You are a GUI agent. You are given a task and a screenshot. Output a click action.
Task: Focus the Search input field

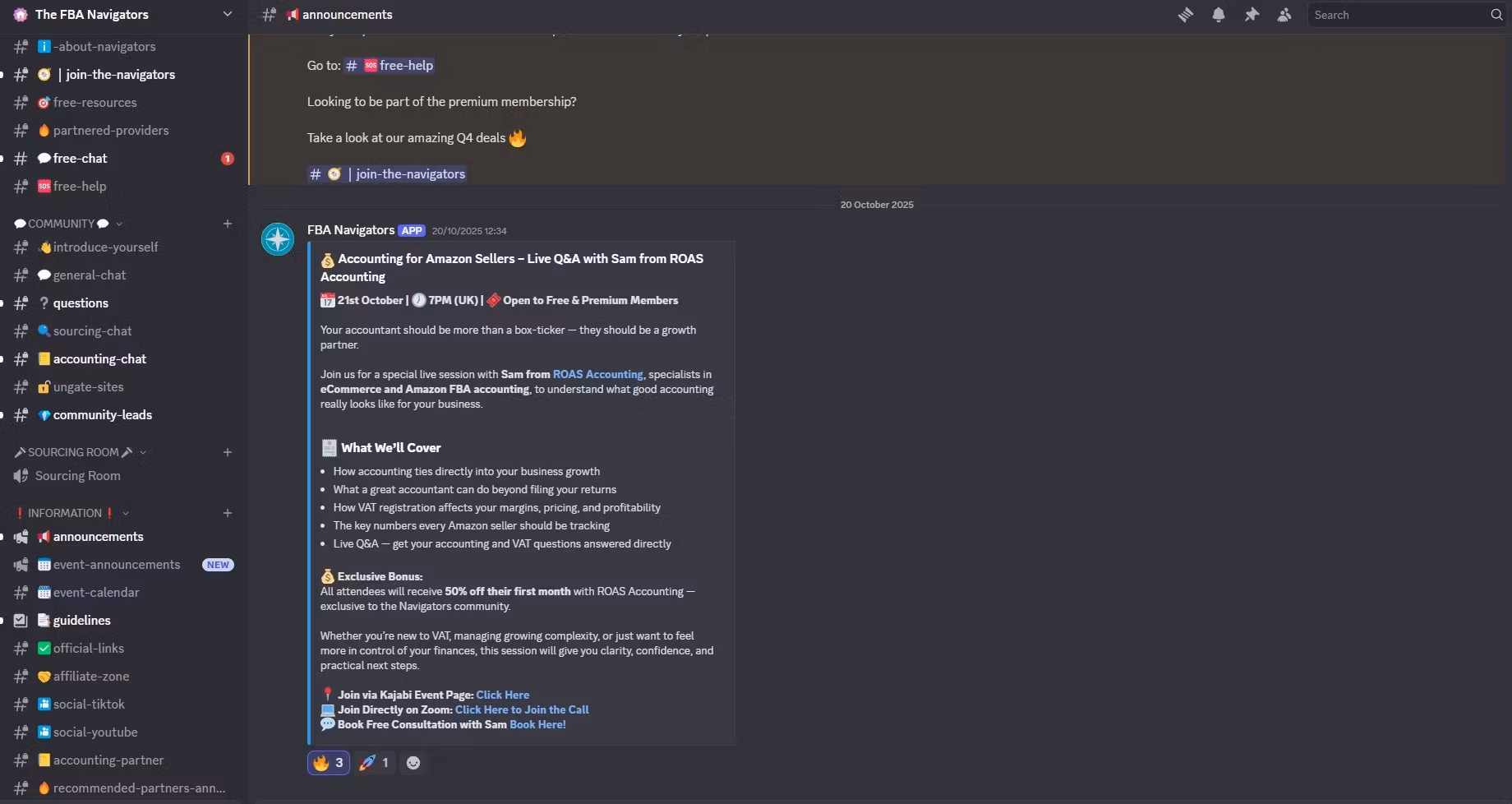tap(1397, 15)
